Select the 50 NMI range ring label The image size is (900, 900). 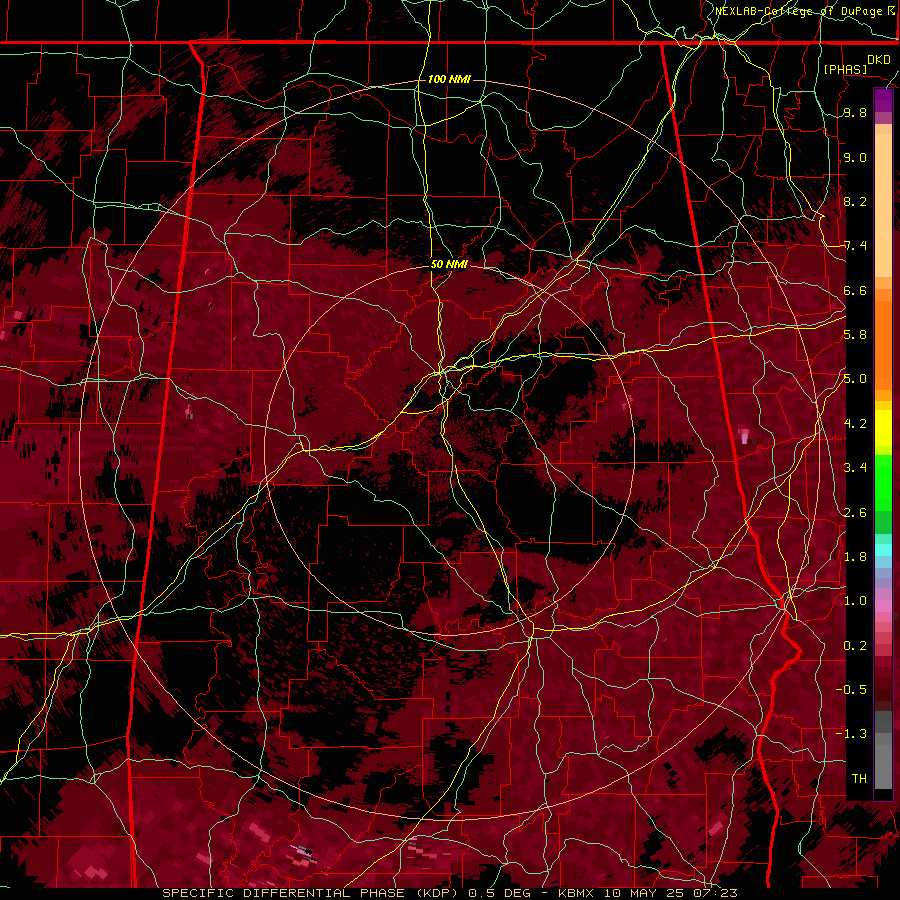tap(449, 264)
